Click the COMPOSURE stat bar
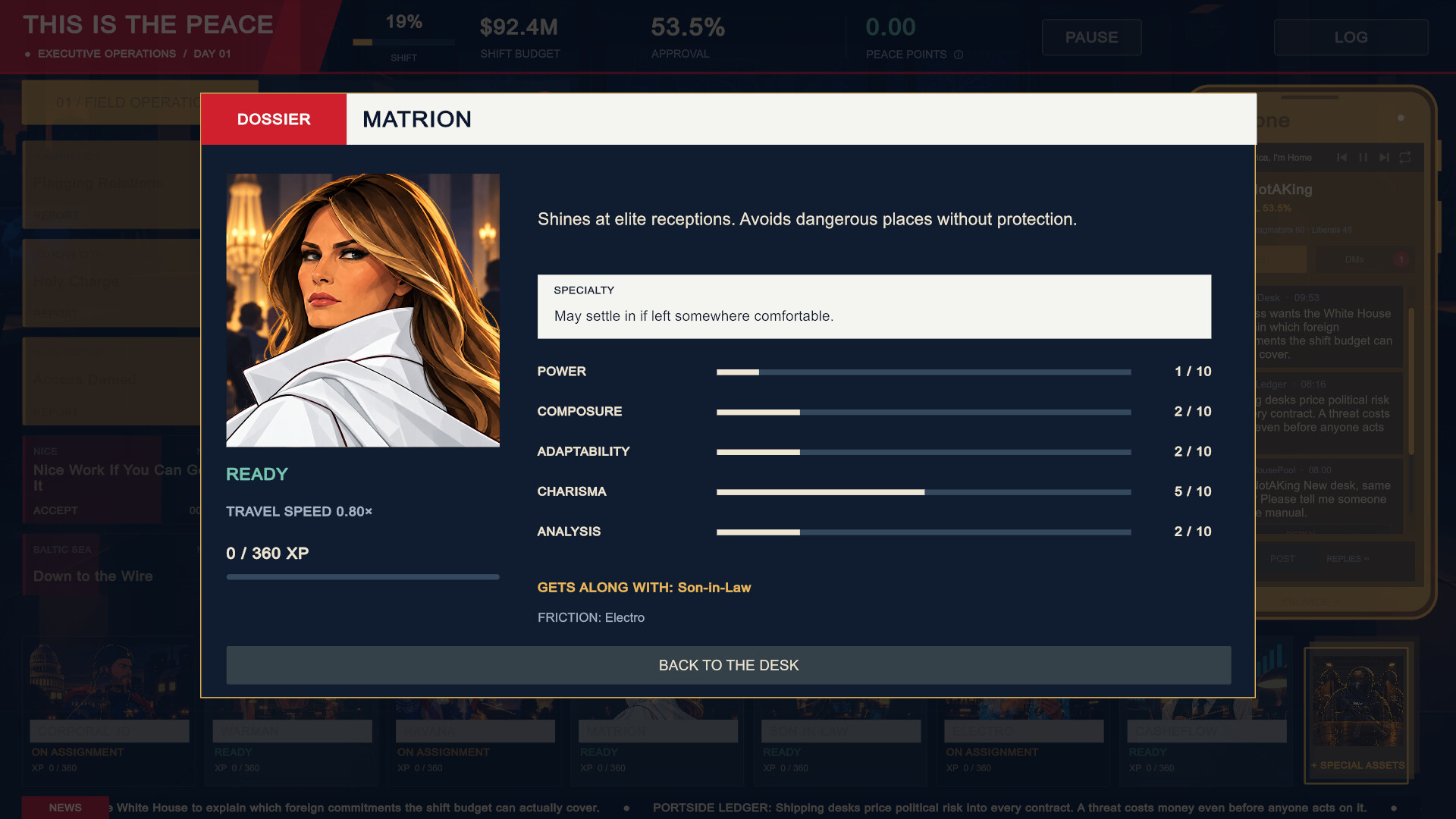Screen dimensions: 1456x819 (924, 412)
